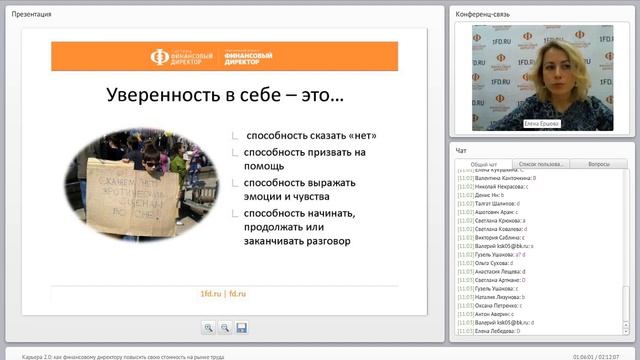Click bullet способность сказать «нет»

[311, 136]
